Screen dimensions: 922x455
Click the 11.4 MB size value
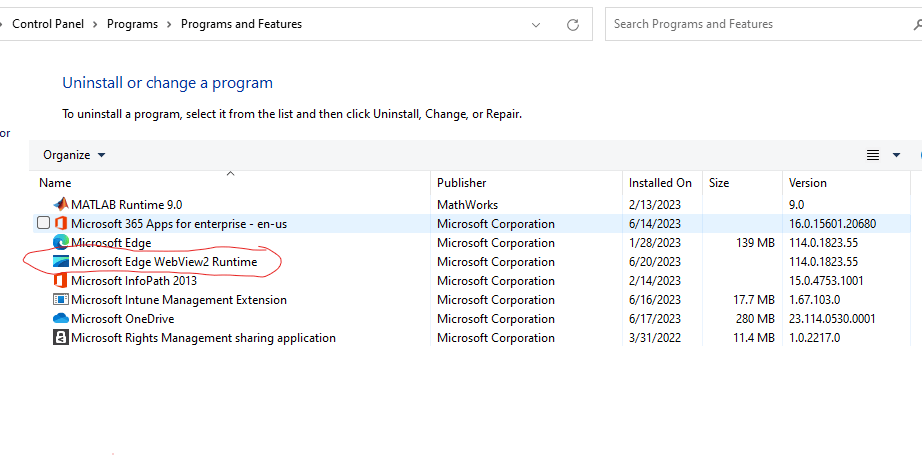click(754, 337)
